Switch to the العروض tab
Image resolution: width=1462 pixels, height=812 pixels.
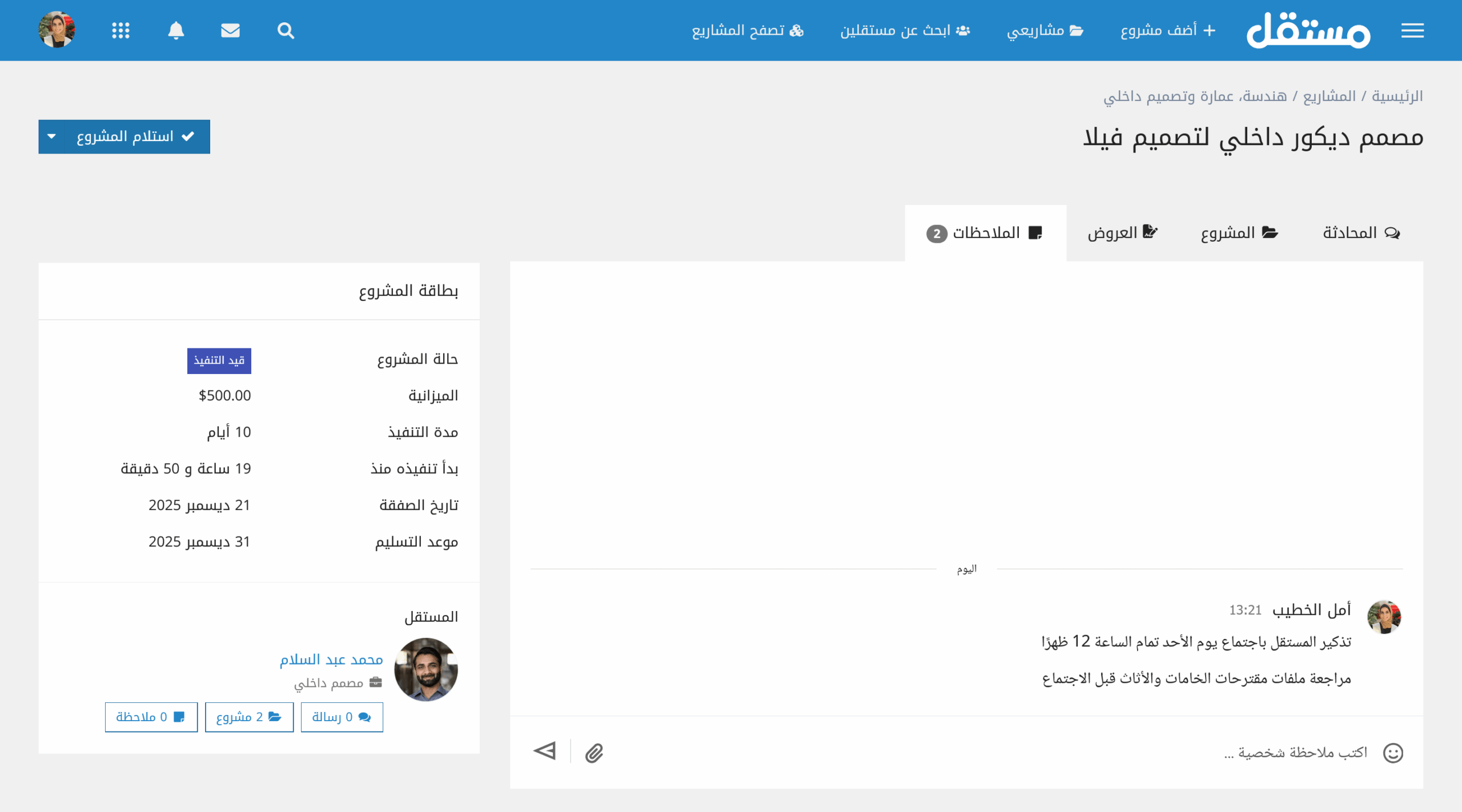pos(1122,233)
